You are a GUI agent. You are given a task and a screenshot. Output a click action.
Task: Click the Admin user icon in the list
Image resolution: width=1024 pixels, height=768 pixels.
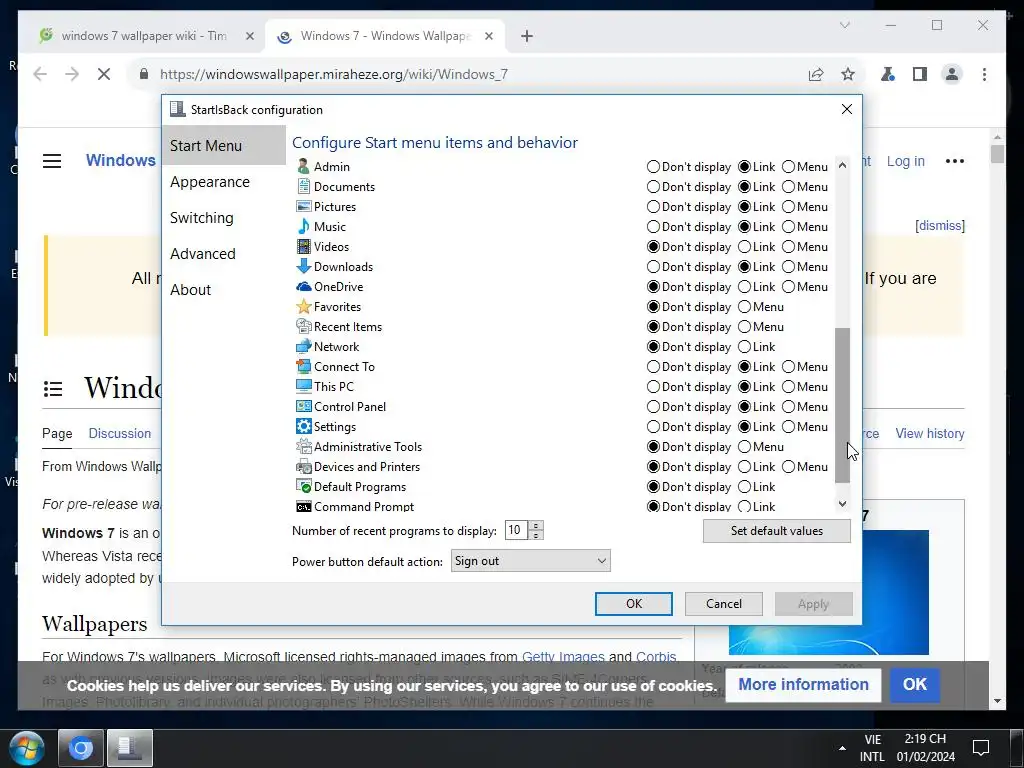tap(303, 167)
